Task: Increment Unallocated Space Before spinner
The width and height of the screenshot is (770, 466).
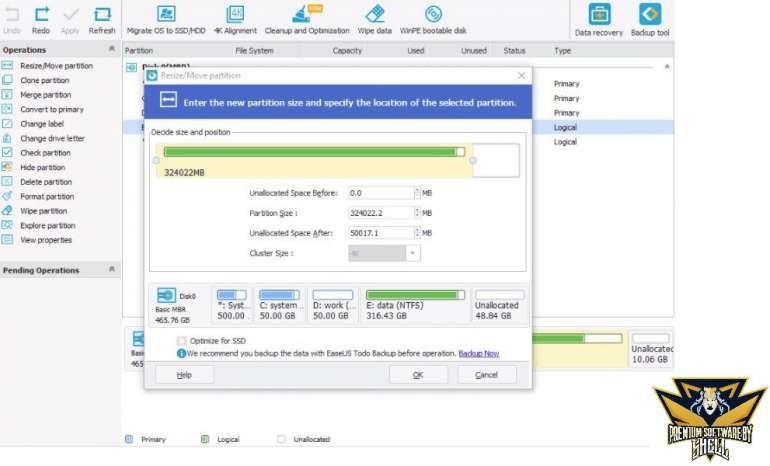Action: tap(416, 190)
